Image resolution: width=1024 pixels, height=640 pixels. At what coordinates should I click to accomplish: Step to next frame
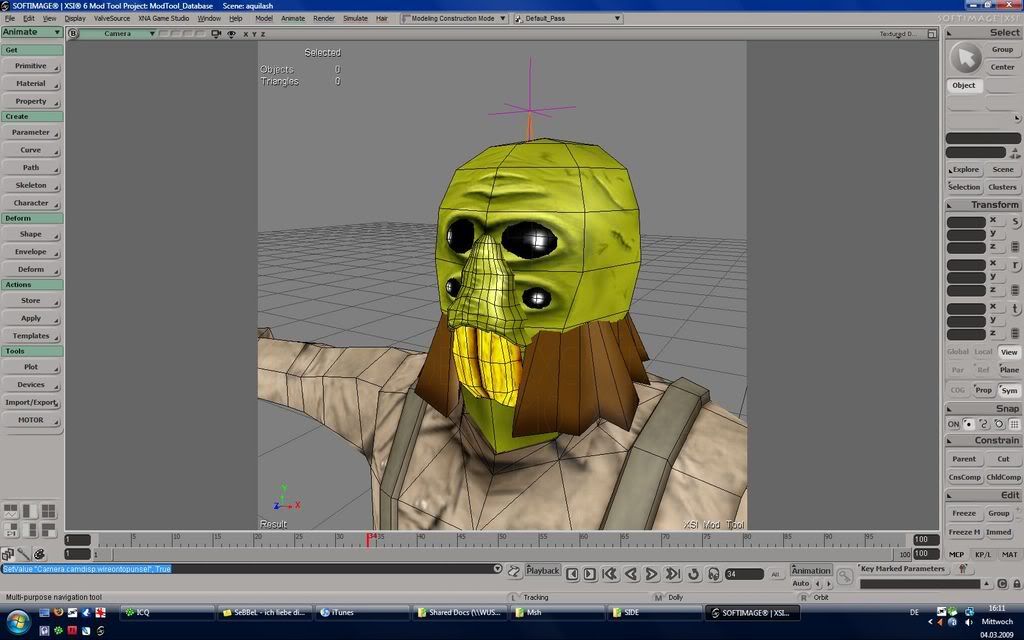[x=590, y=574]
